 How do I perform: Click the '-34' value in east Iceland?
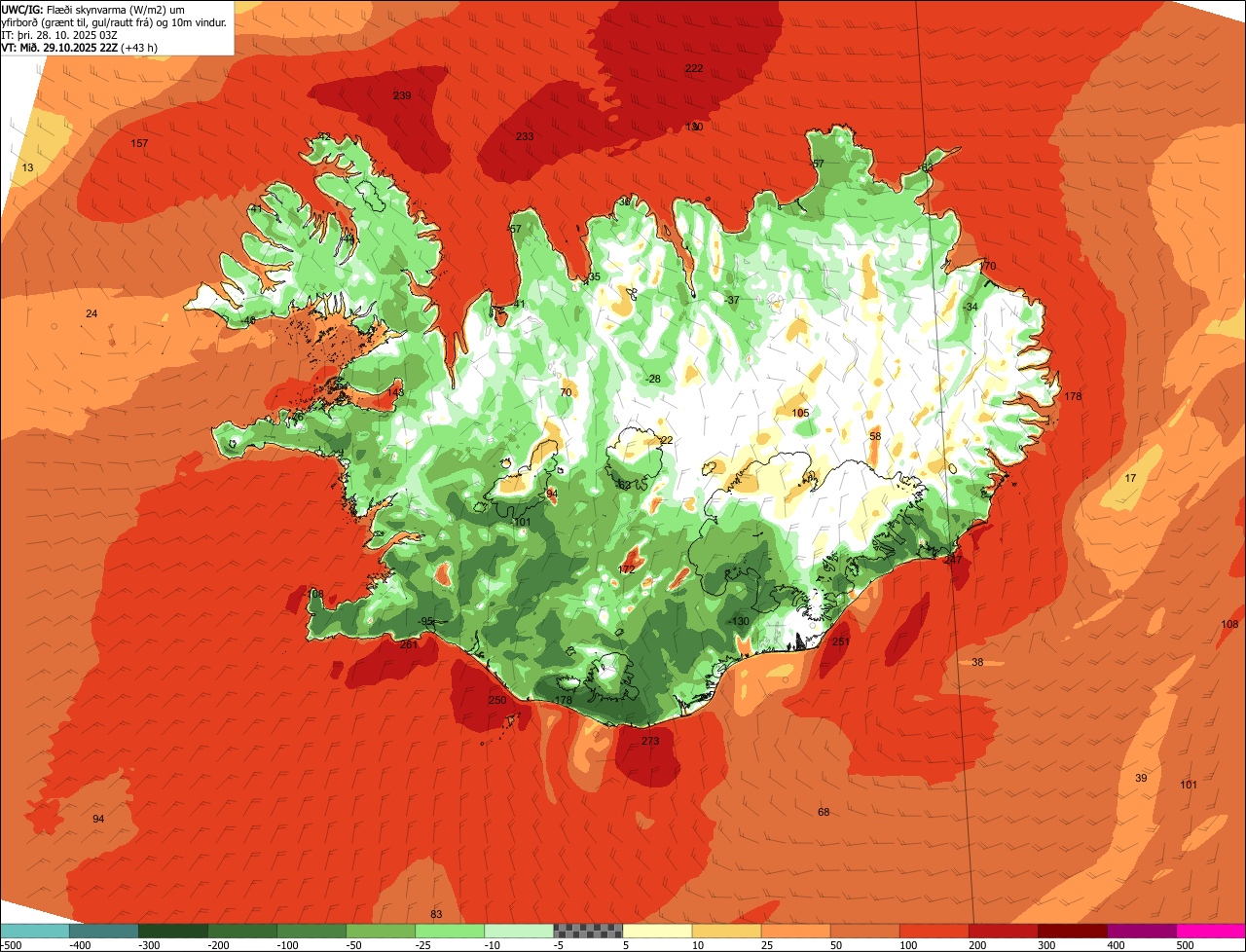(970, 308)
